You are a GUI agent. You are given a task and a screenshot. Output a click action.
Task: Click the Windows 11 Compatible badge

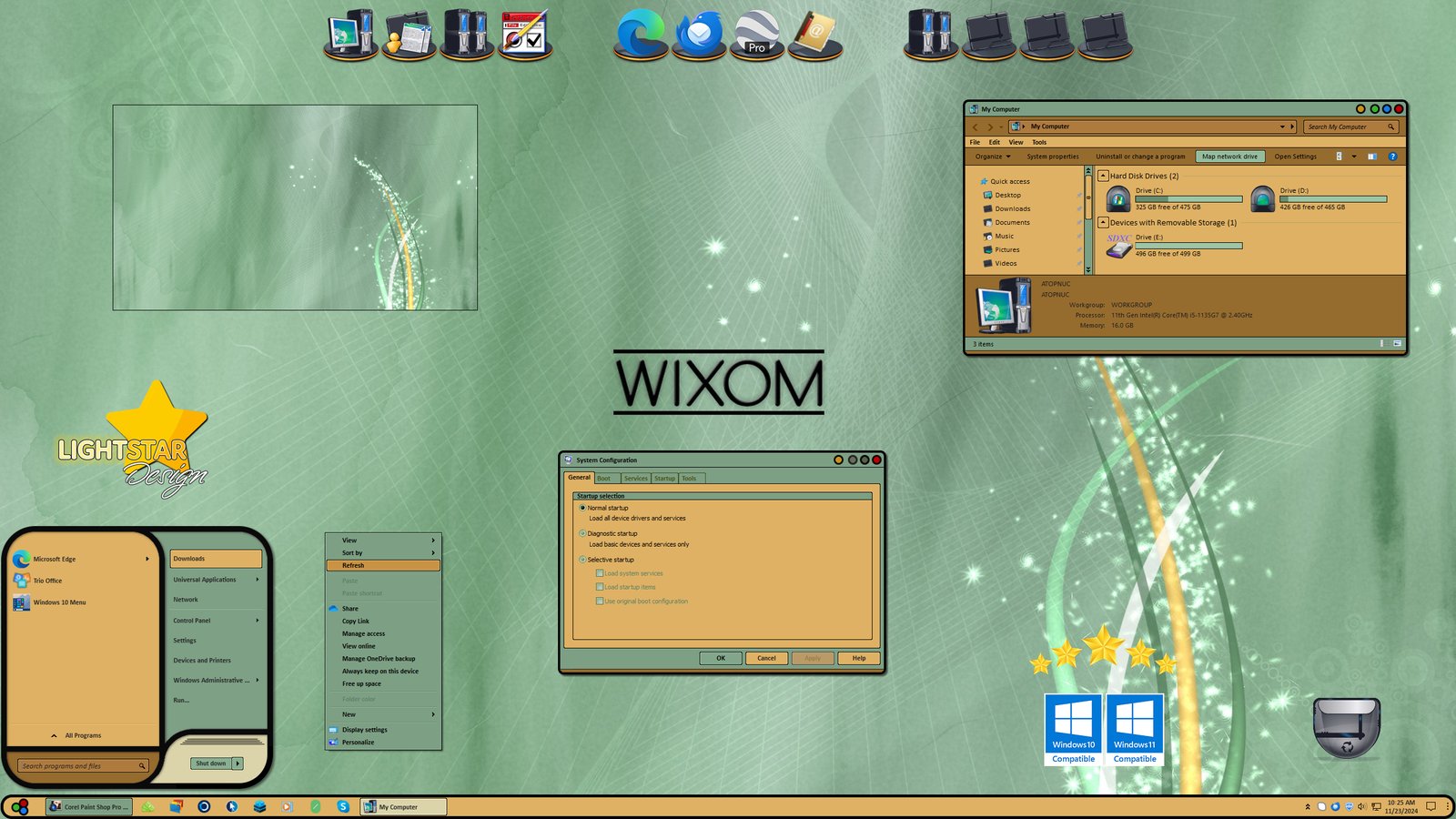[x=1135, y=730]
